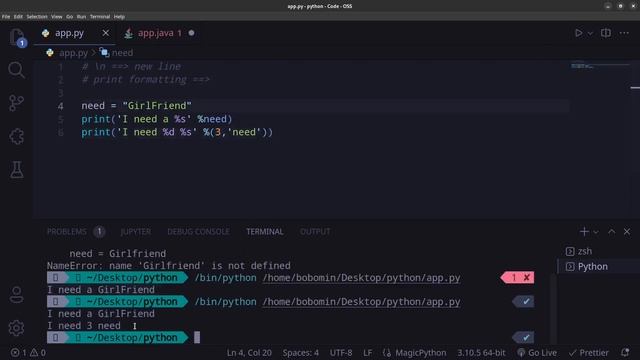Open launch profile dropdown beside plus

pos(596,232)
